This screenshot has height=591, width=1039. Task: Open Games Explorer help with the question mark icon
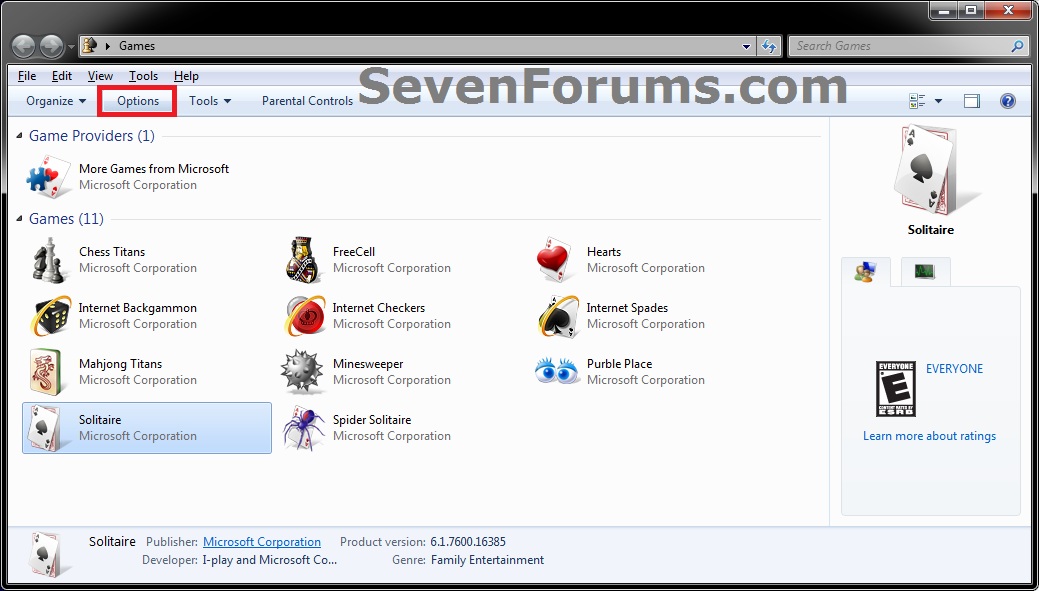(x=1007, y=100)
